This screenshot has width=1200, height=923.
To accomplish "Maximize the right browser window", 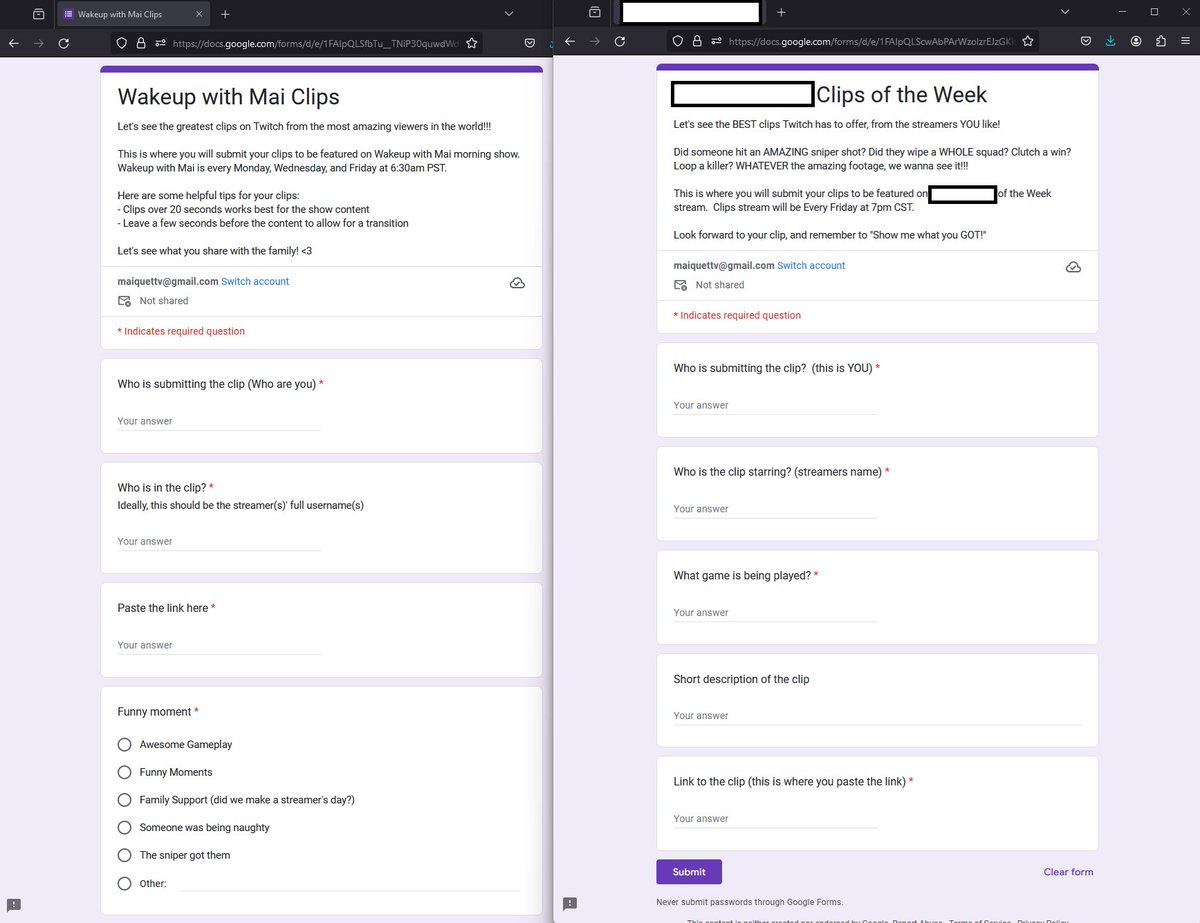I will (x=1154, y=12).
